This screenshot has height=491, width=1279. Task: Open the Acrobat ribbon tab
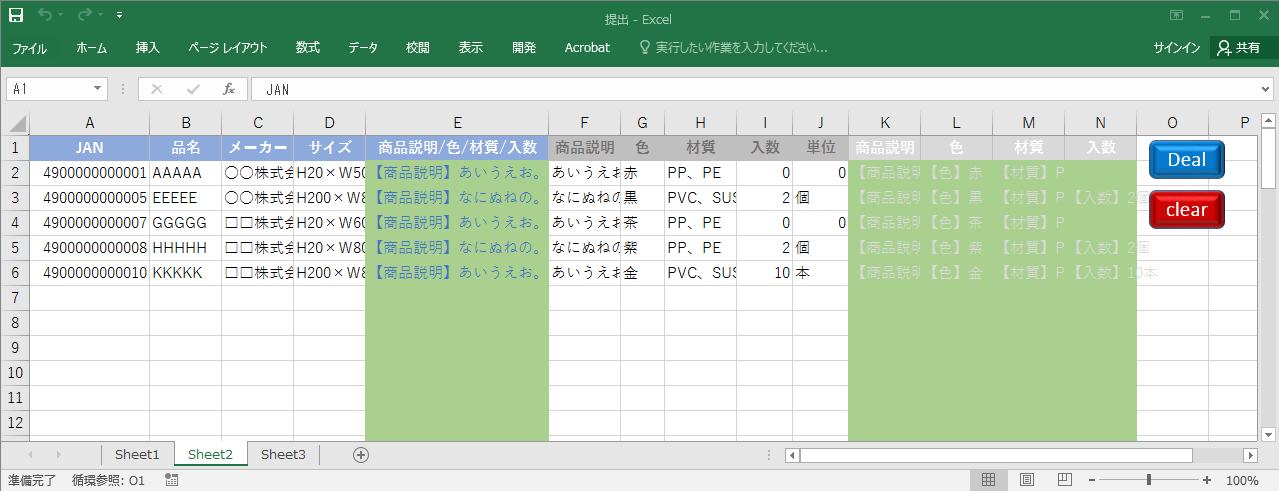(x=587, y=48)
